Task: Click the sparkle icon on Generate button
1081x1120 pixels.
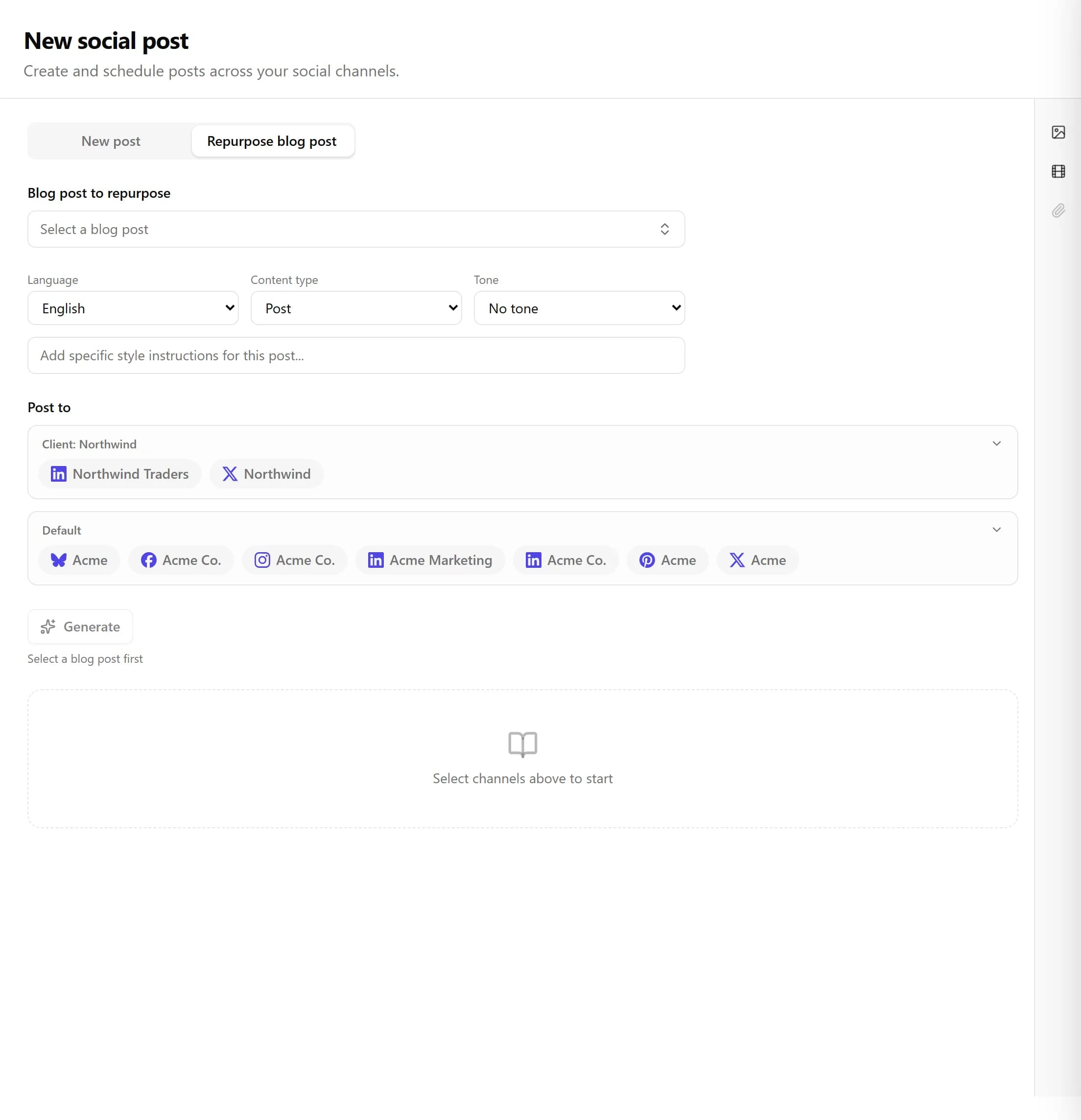Action: pos(48,627)
